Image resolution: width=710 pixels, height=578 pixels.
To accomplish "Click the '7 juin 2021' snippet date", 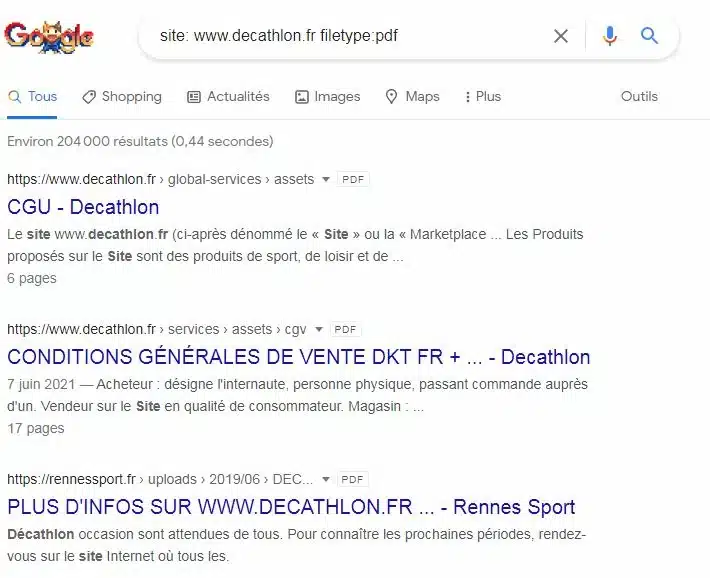I will click(41, 384).
